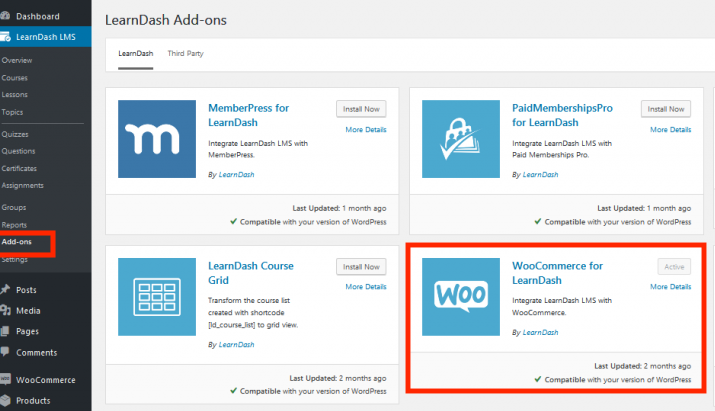Open LearnDash author link under Course Grid
Screen dimensions: 715x411
pyautogui.click(x=236, y=345)
